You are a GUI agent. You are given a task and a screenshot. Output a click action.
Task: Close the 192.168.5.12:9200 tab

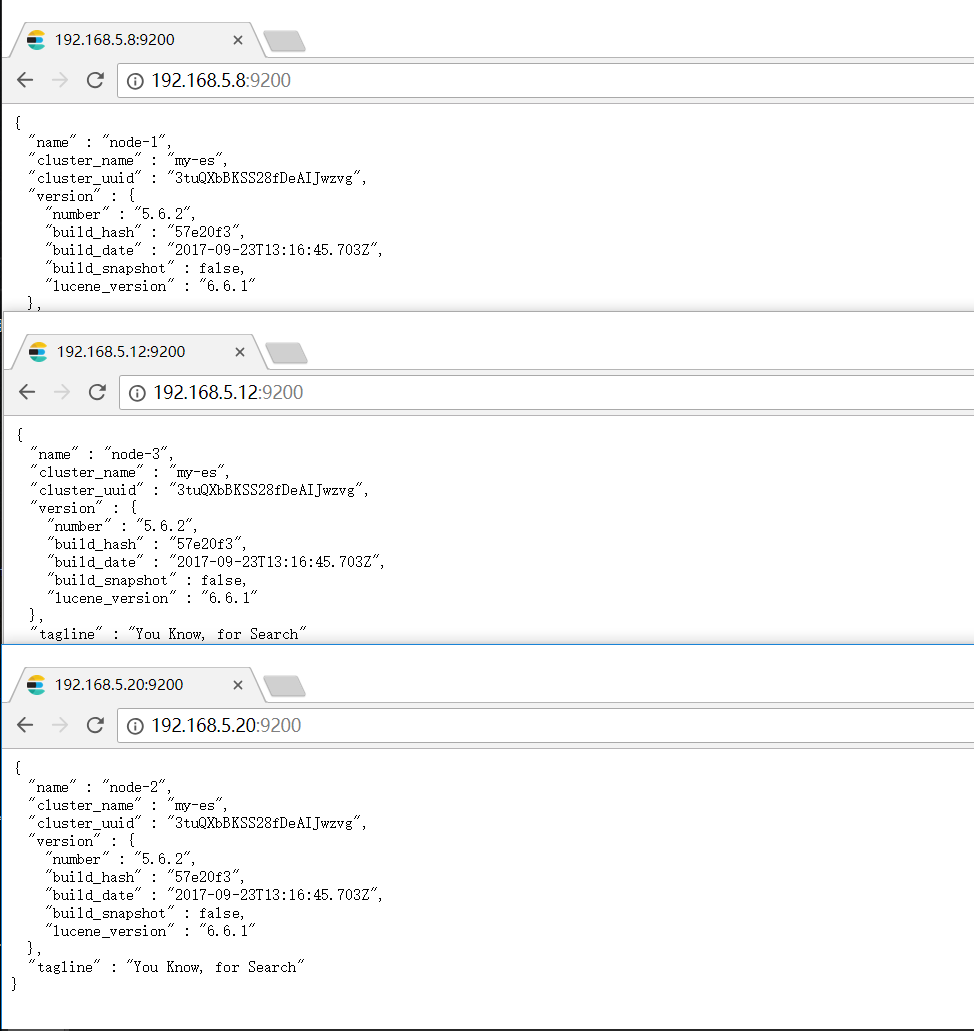tap(239, 352)
